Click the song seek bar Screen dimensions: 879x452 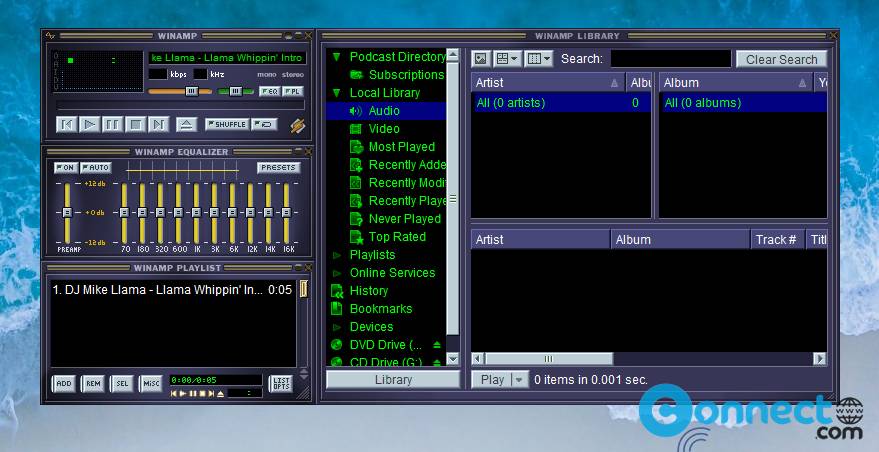181,105
